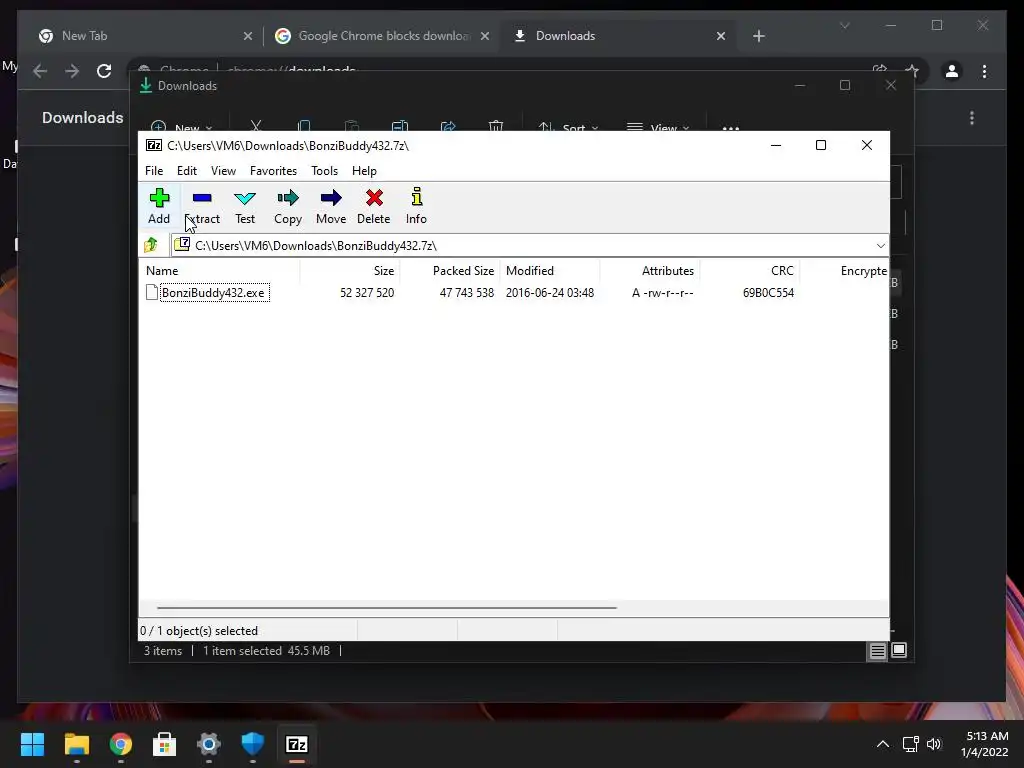1024x768 pixels.
Task: Open the clock and date flyout
Action: coord(985,744)
